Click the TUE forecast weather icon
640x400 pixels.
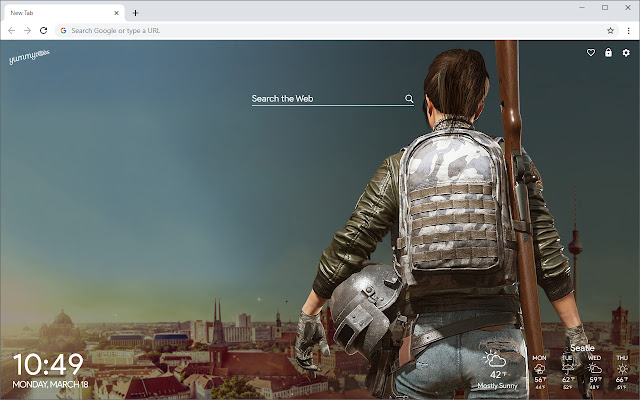(x=567, y=369)
